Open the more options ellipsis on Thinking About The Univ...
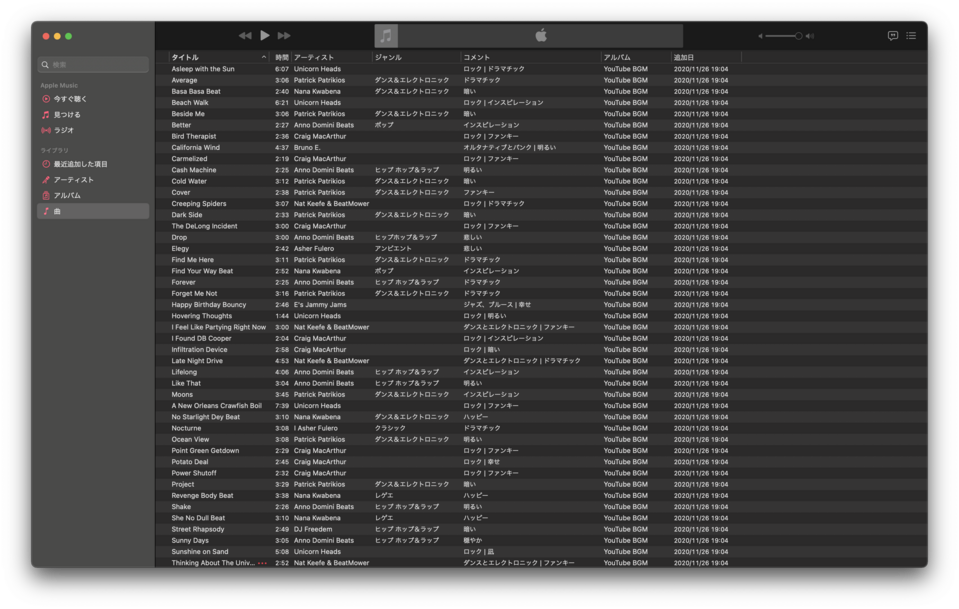The image size is (959, 609). (263, 563)
